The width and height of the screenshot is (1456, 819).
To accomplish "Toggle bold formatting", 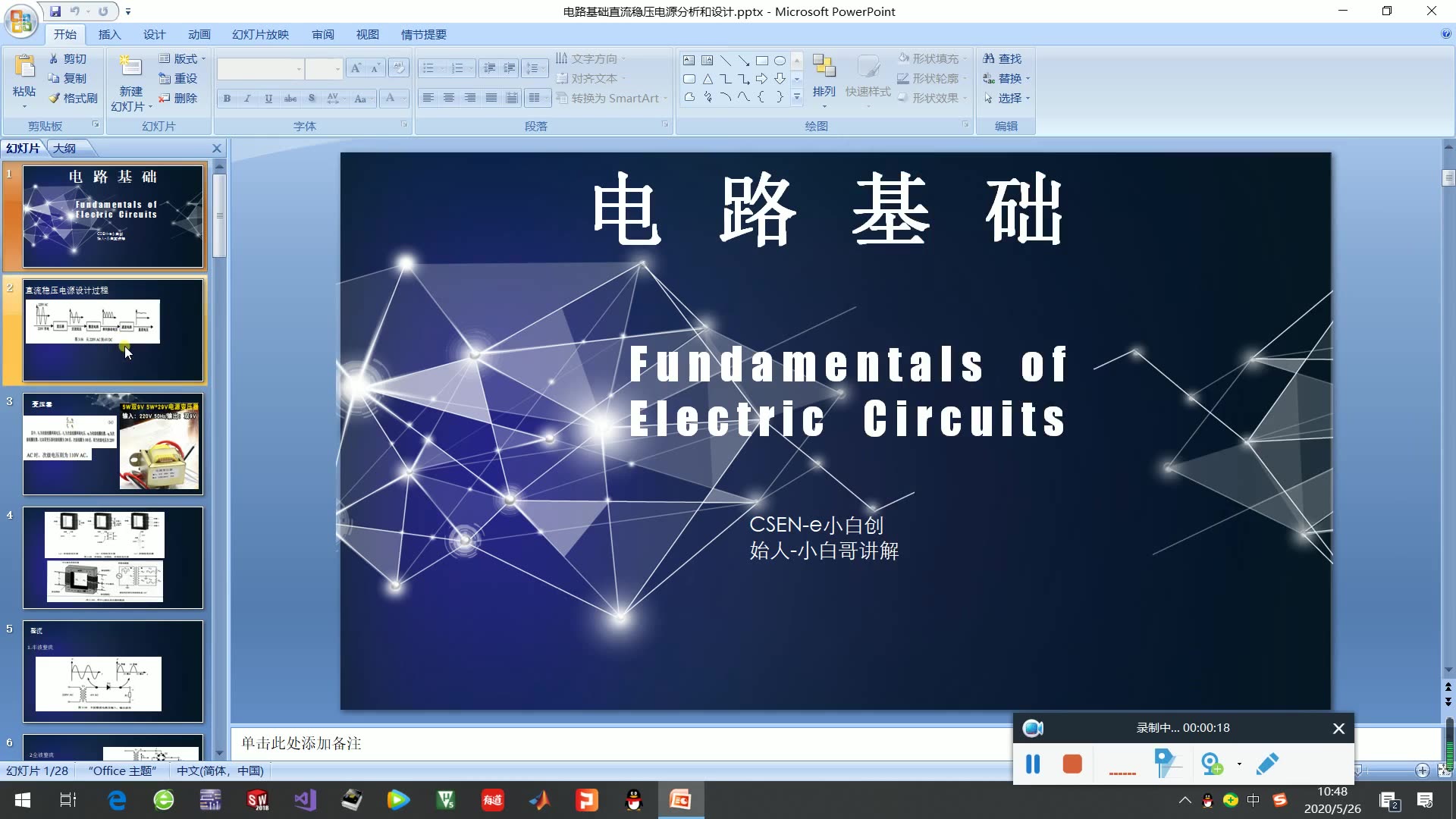I will (226, 99).
